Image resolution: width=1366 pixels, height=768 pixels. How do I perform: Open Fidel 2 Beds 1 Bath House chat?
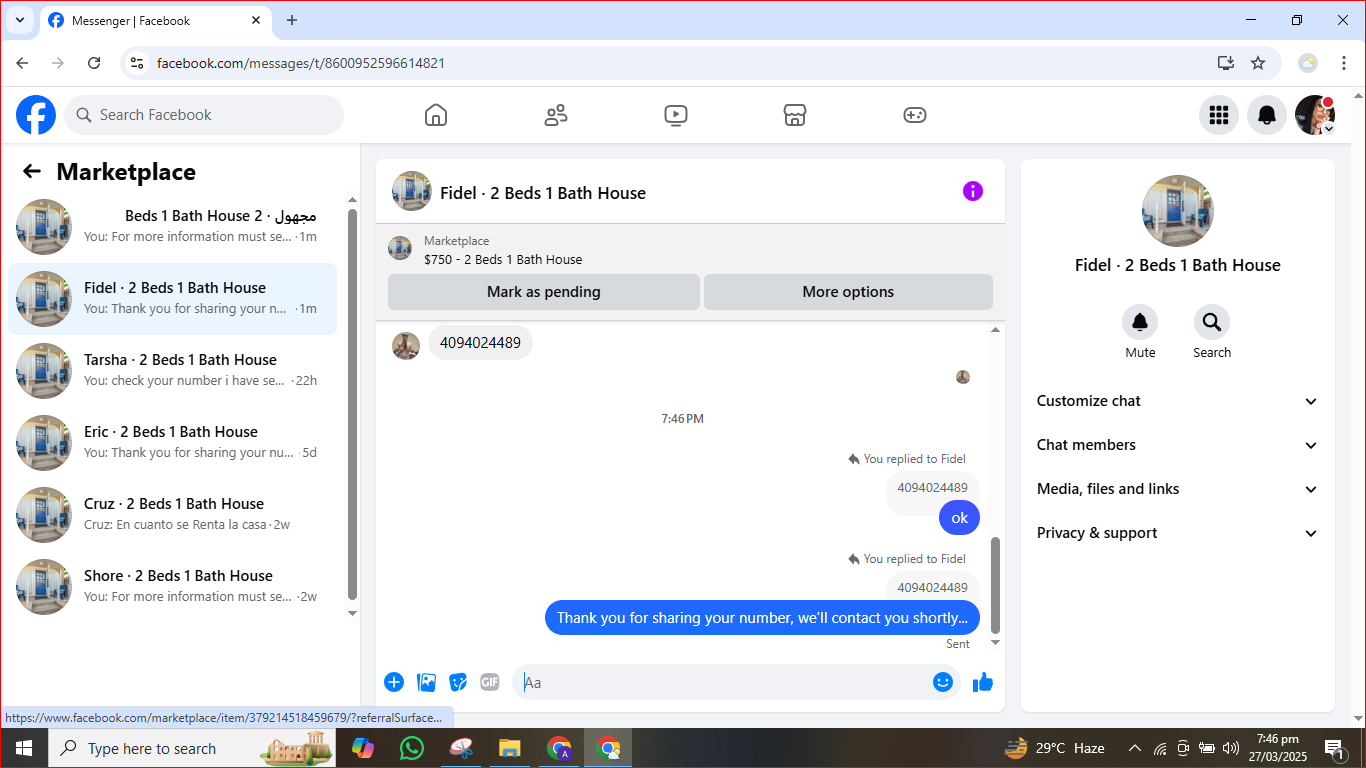tap(172, 299)
